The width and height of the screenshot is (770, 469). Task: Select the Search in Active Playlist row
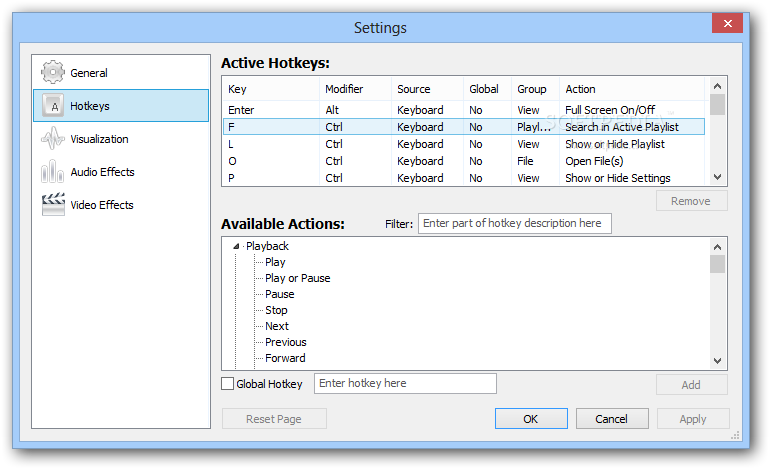coord(464,127)
